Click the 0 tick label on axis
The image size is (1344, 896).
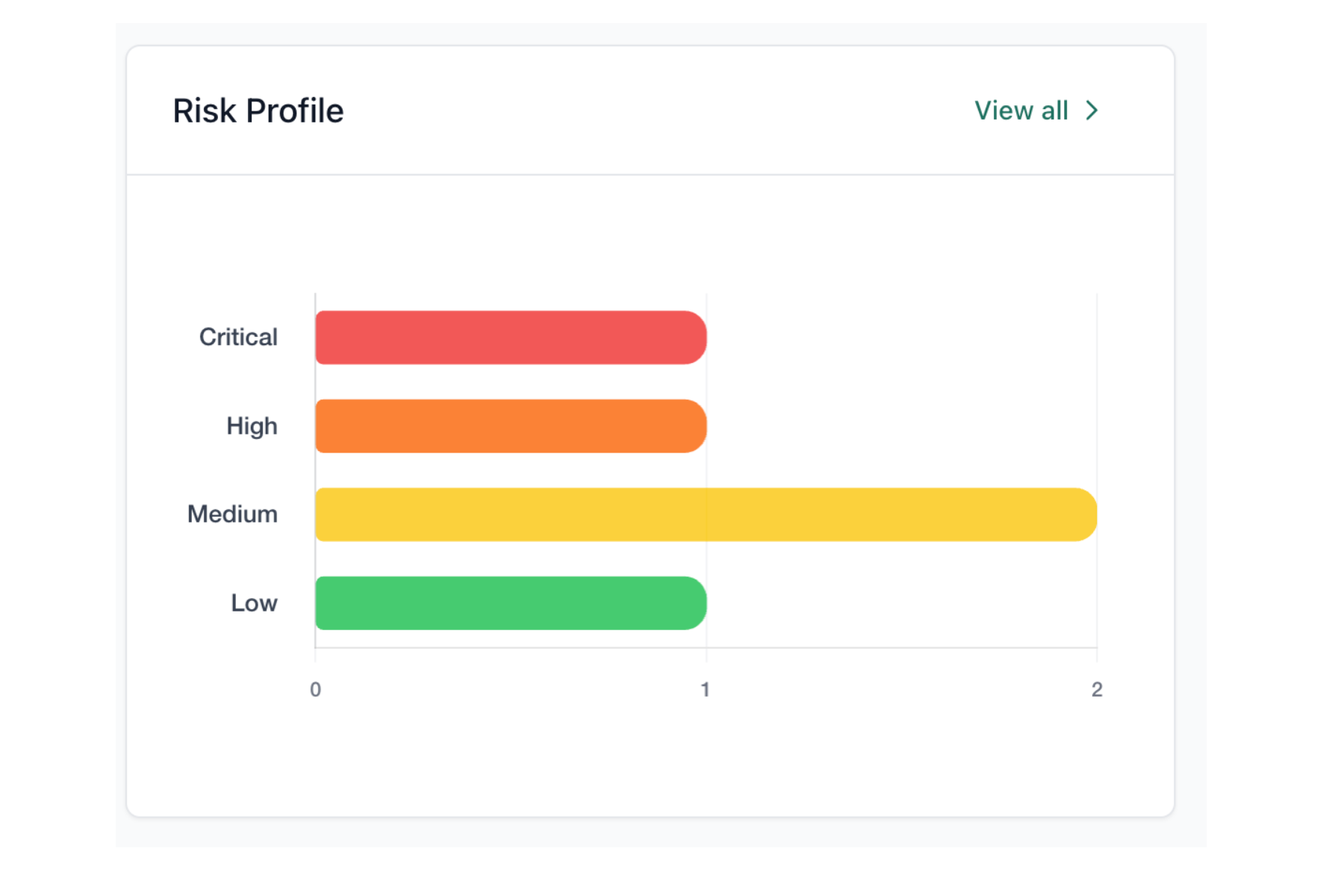[x=316, y=689]
